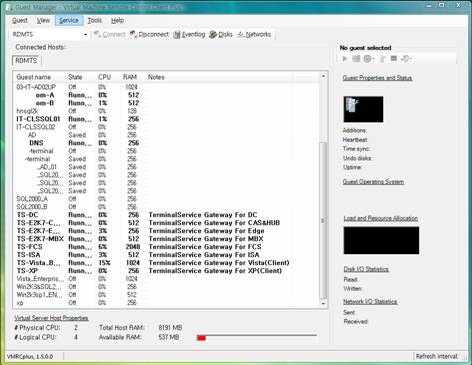The image size is (472, 365).
Task: Click TerminalService Gateway For Edge note
Action: pyautogui.click(x=206, y=231)
